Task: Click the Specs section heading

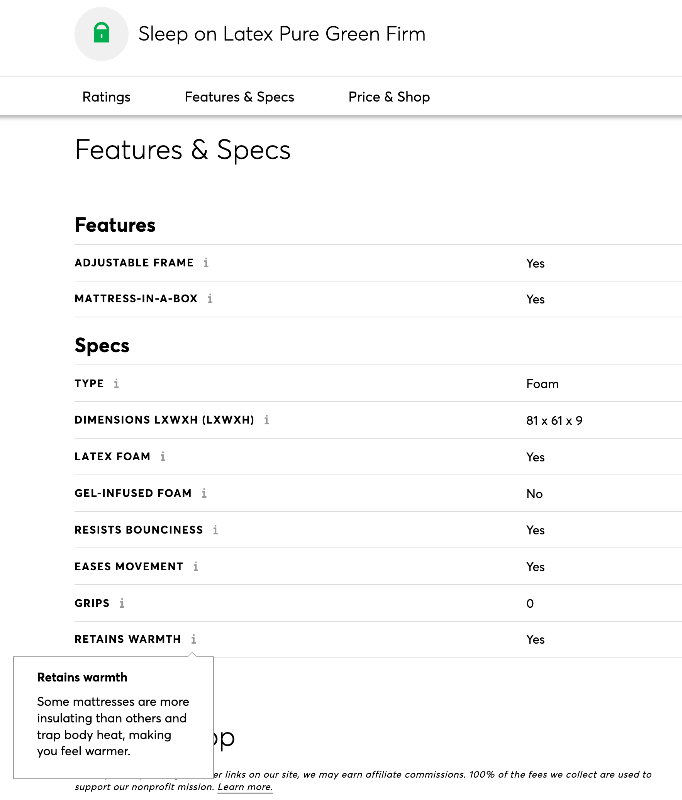Action: (102, 346)
